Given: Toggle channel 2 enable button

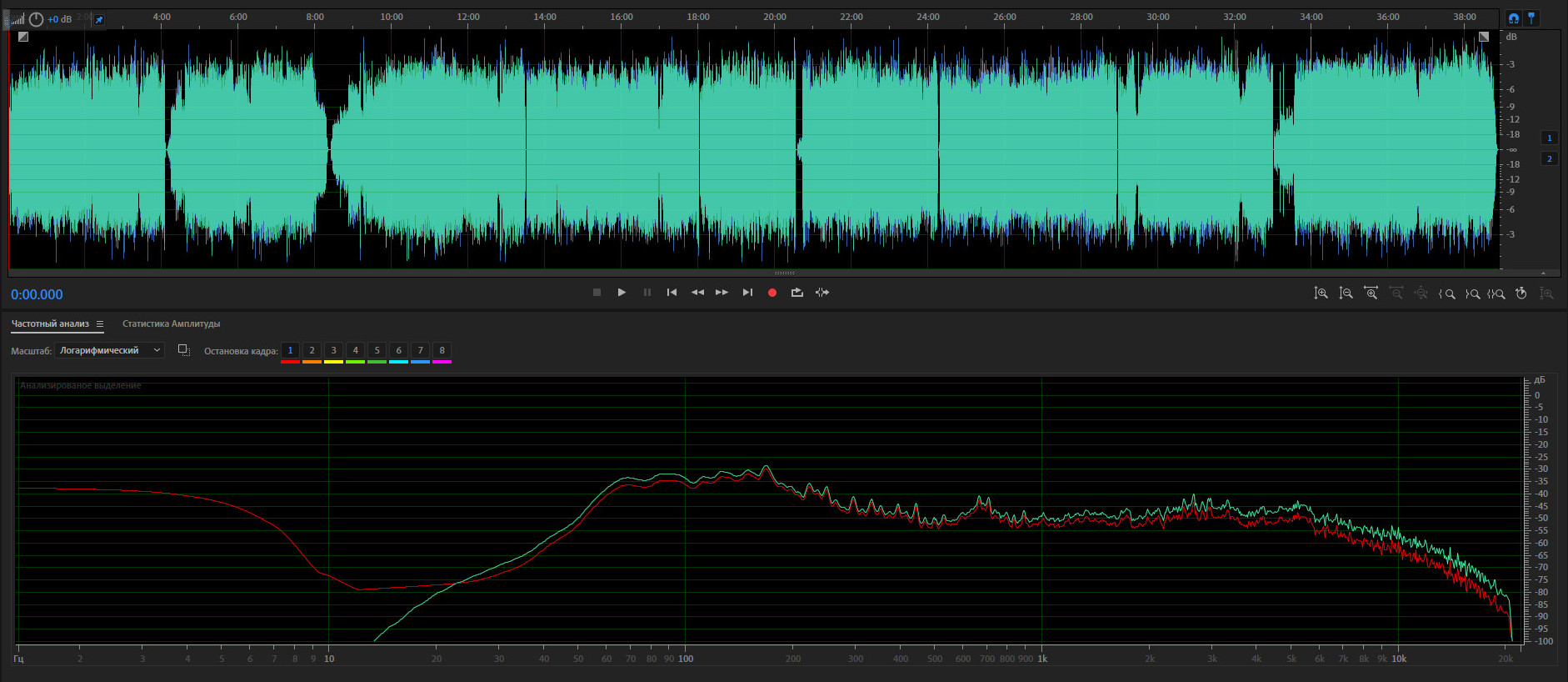Looking at the screenshot, I should [1550, 158].
